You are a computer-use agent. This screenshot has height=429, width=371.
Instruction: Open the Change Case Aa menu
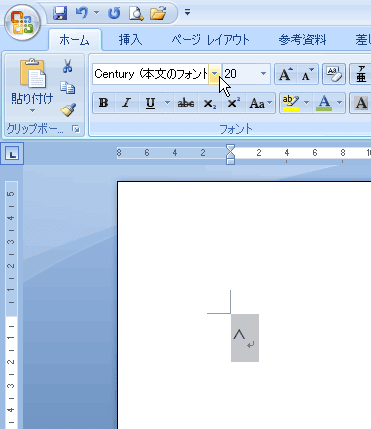coord(260,103)
